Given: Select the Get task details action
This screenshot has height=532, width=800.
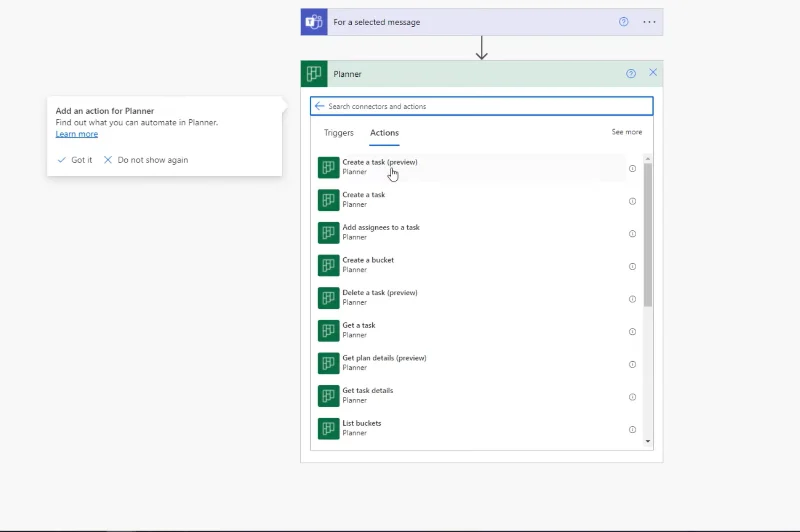Looking at the screenshot, I should 471,396.
